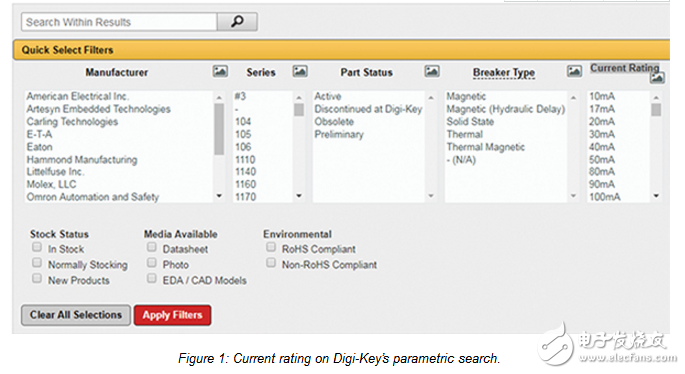The width and height of the screenshot is (685, 374).
Task: Click the image icon next to Manufacturer
Action: point(220,71)
